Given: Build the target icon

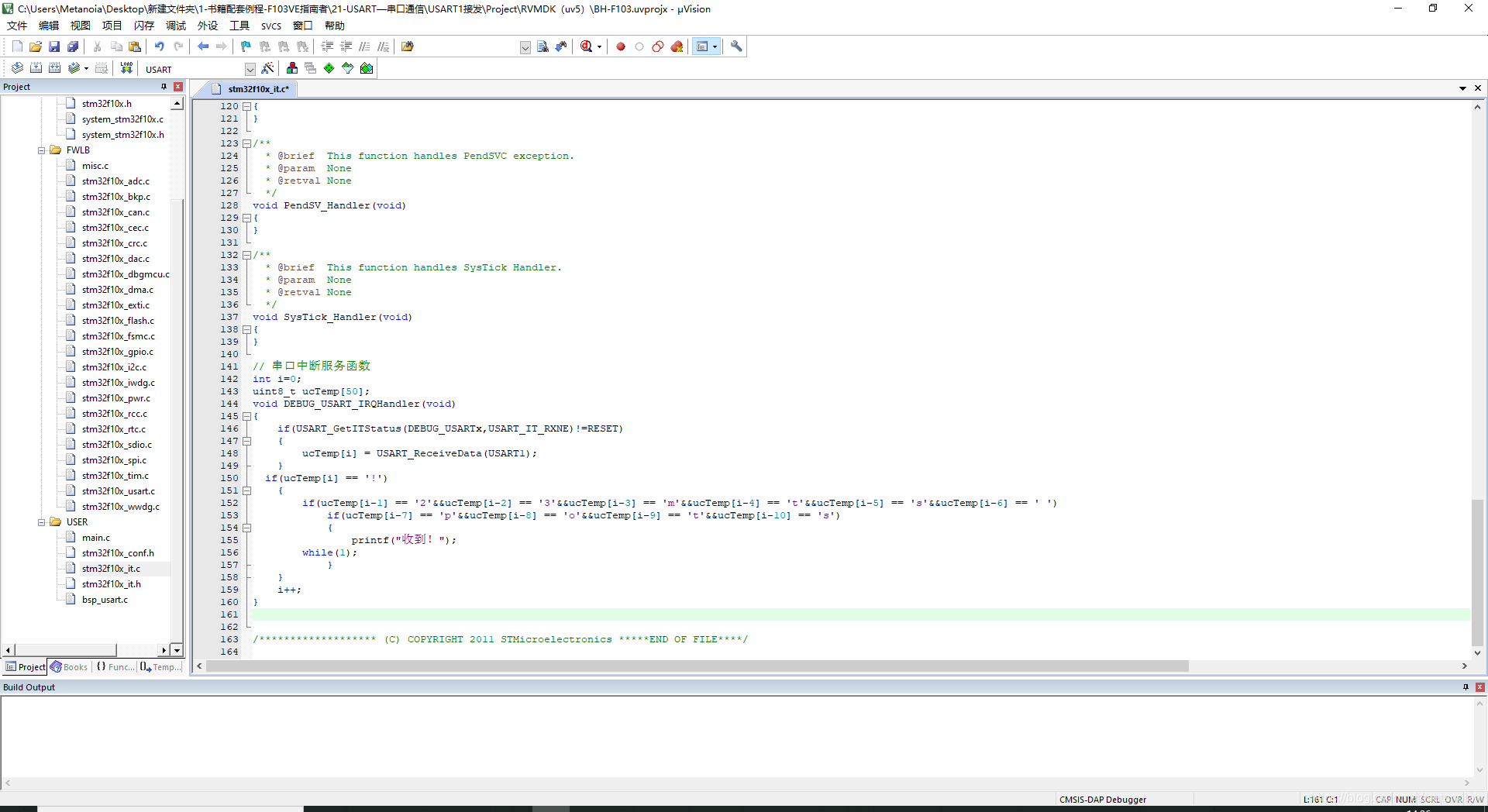Looking at the screenshot, I should pos(36,68).
